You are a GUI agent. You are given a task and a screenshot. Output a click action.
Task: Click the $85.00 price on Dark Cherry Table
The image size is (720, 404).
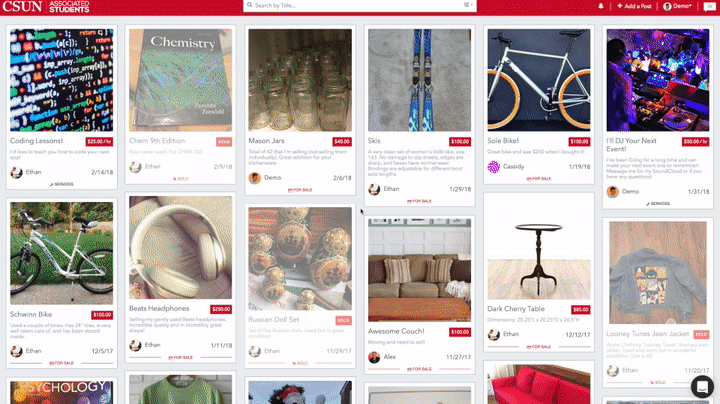(580, 309)
